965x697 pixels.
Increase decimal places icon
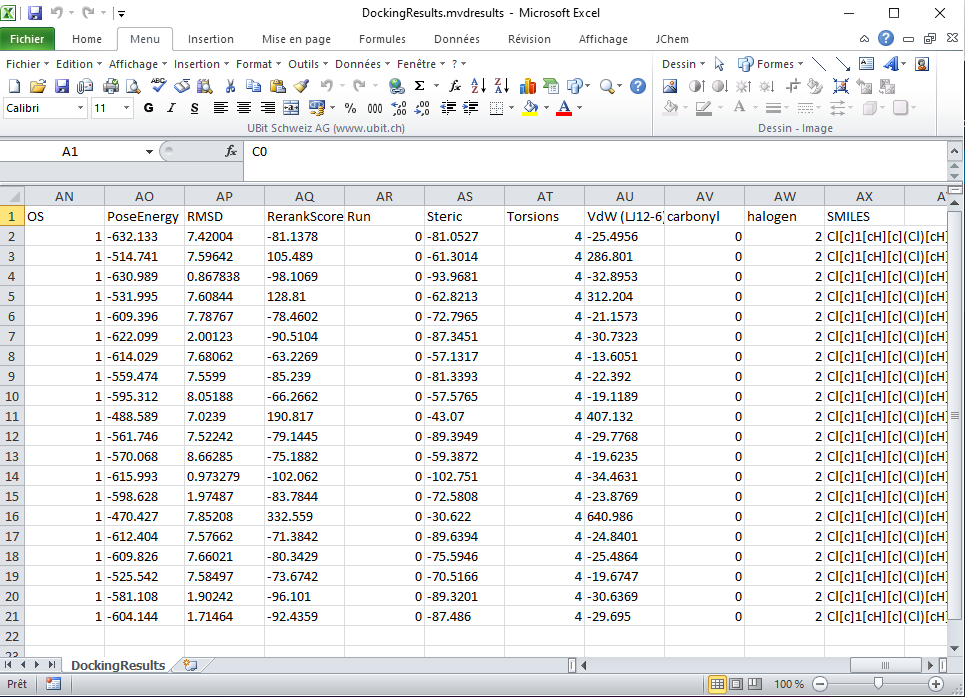tap(399, 108)
